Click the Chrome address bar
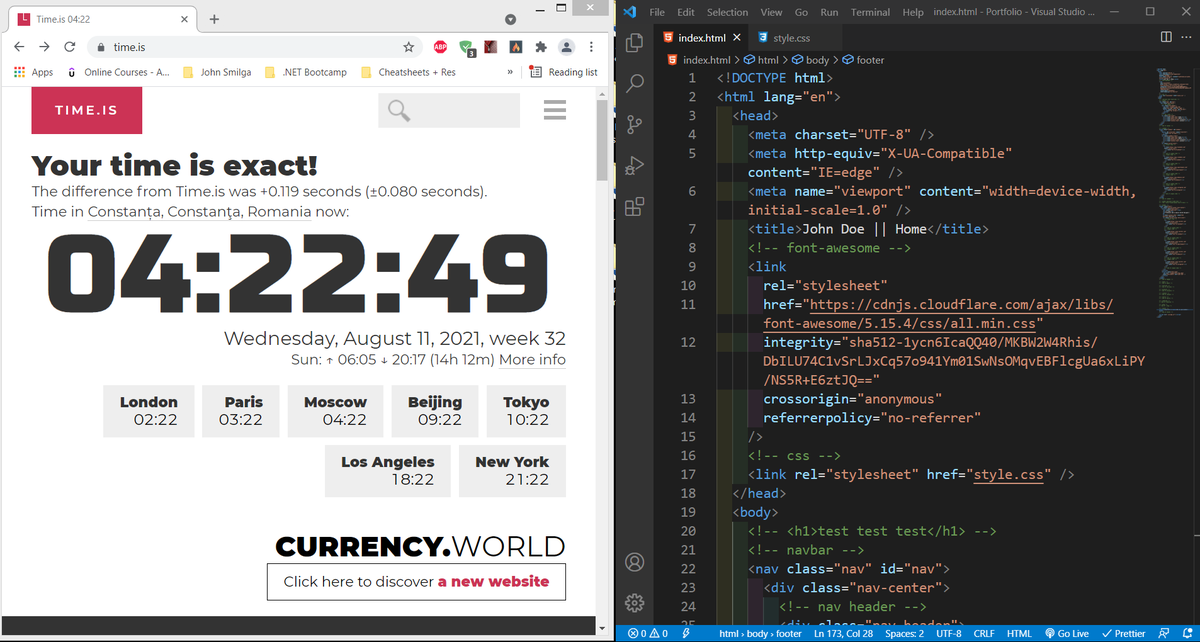 coord(255,47)
